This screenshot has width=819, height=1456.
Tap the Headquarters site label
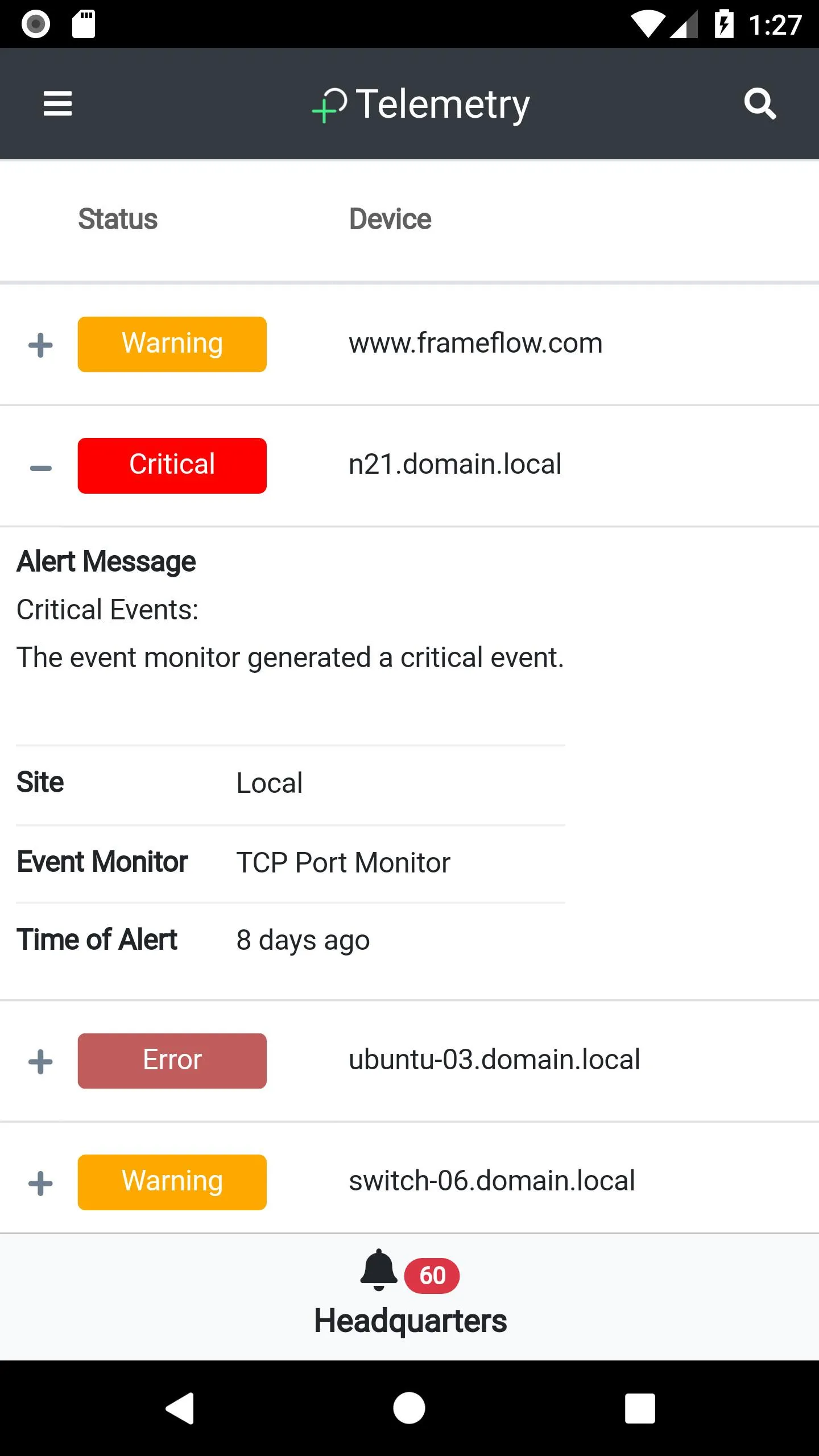click(410, 1321)
